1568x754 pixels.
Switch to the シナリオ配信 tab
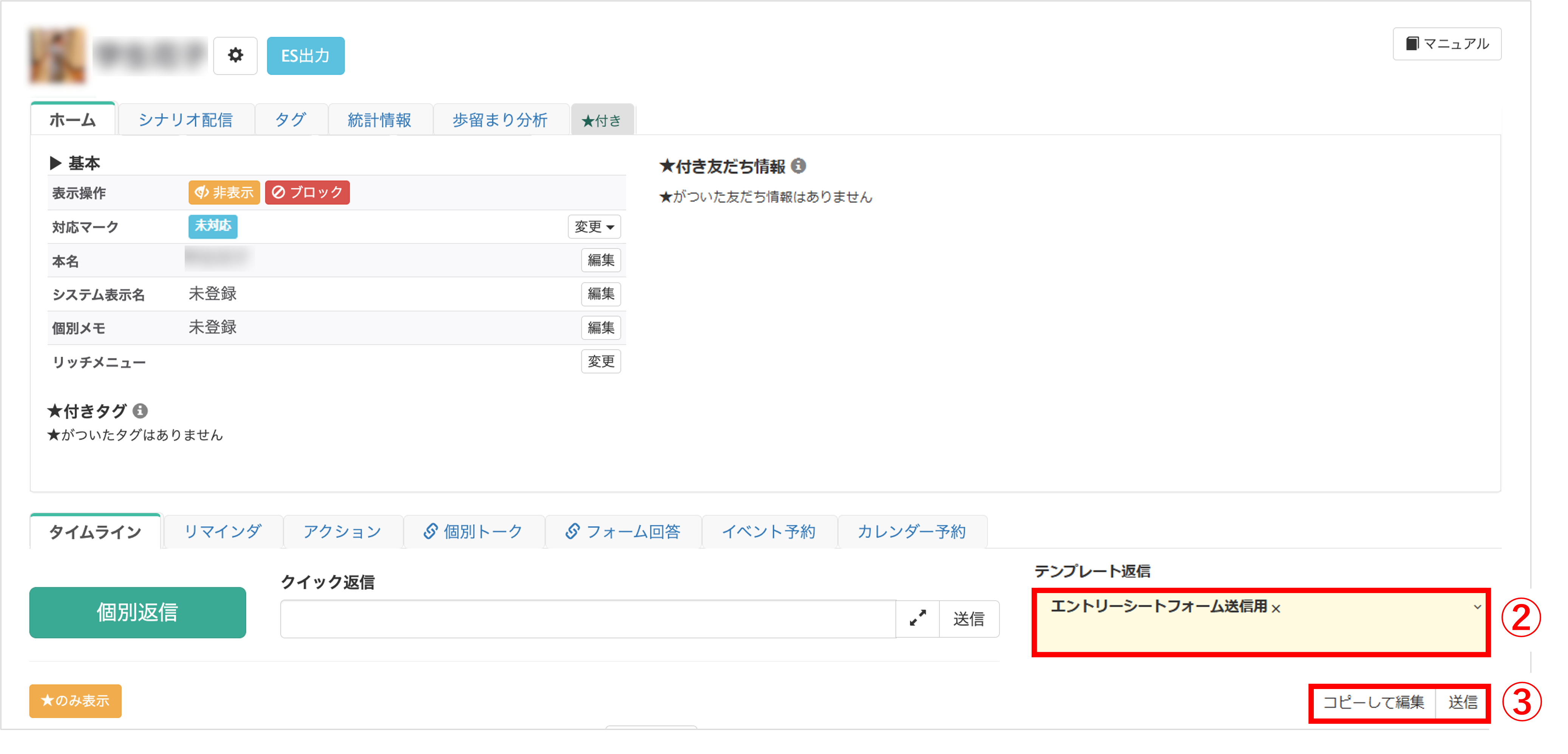point(186,119)
